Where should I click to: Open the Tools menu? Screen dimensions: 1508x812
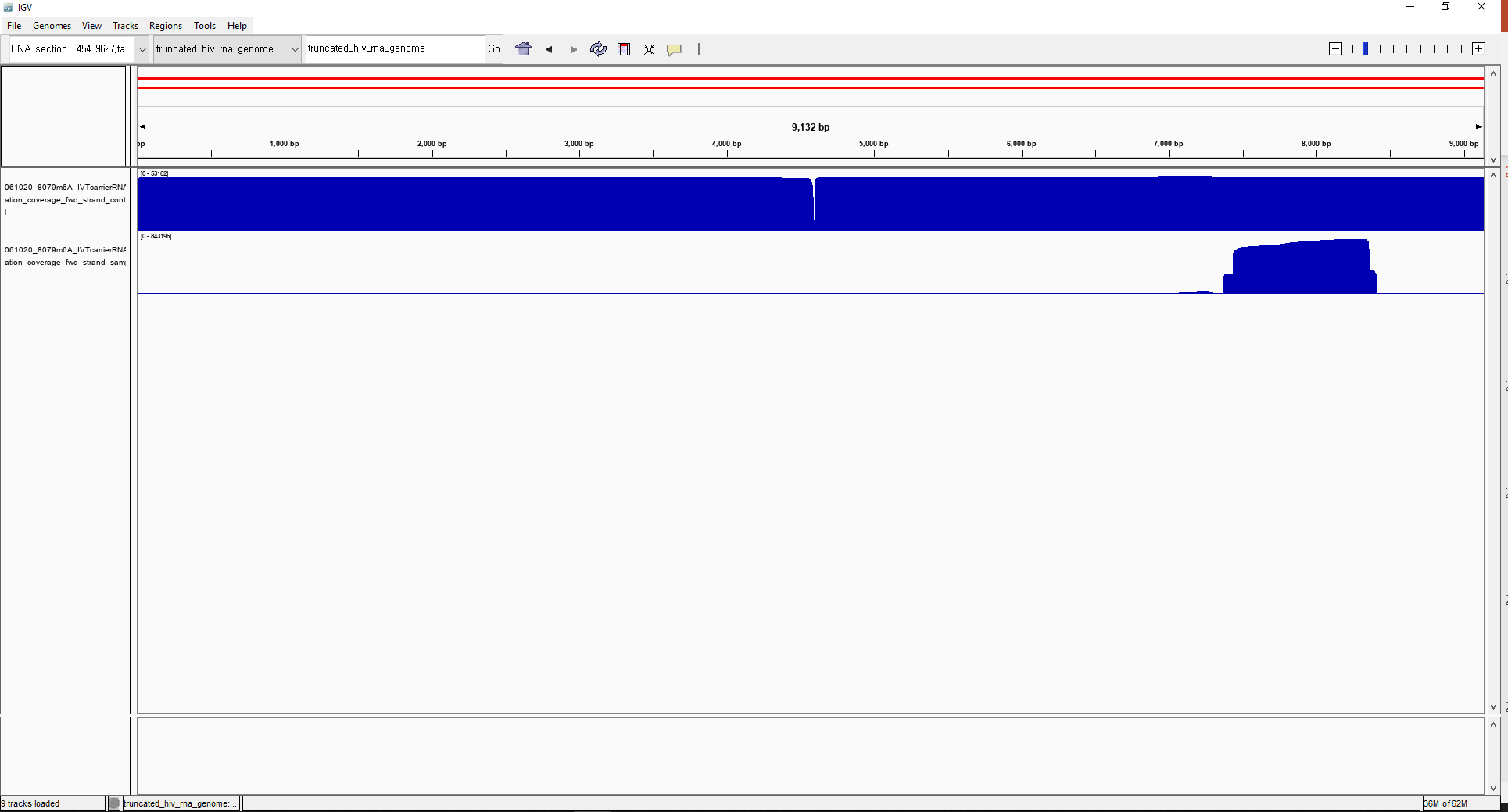click(x=204, y=25)
